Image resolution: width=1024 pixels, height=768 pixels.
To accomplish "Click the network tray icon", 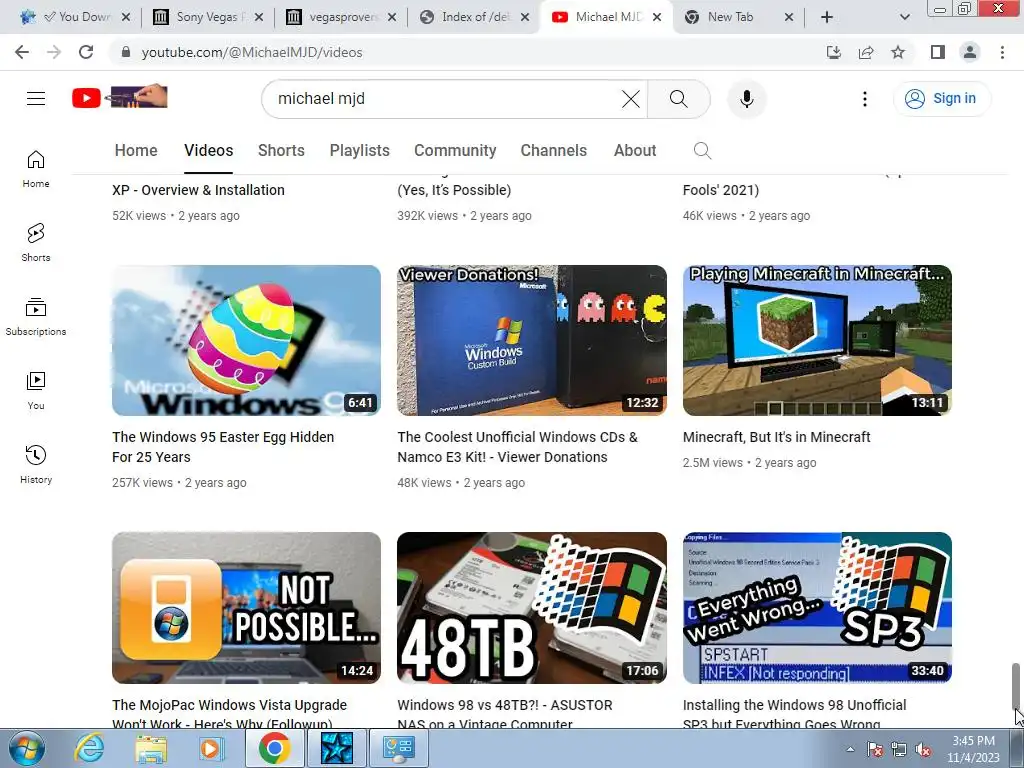I will 899,749.
